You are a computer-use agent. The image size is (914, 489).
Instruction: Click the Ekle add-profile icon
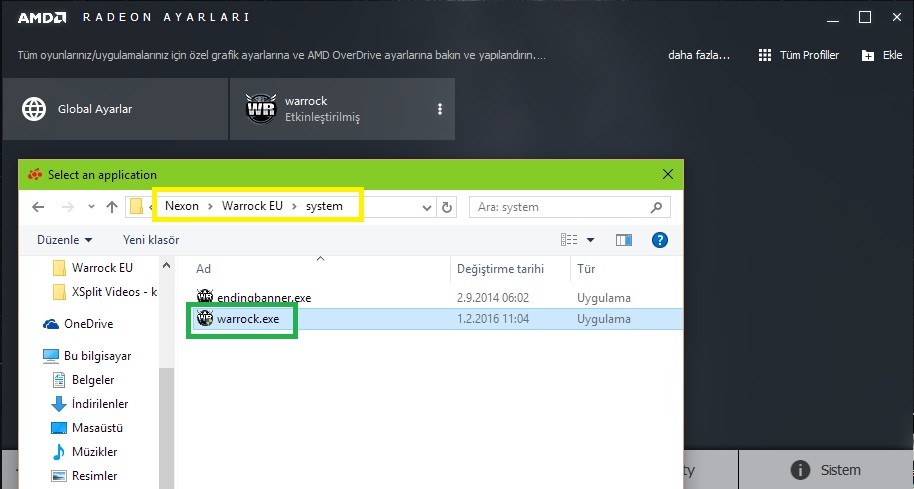868,55
